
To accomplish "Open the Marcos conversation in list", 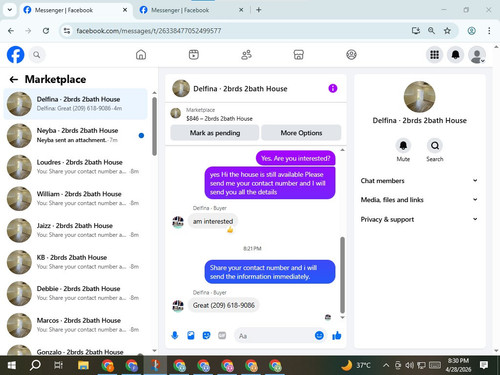I will click(x=75, y=325).
